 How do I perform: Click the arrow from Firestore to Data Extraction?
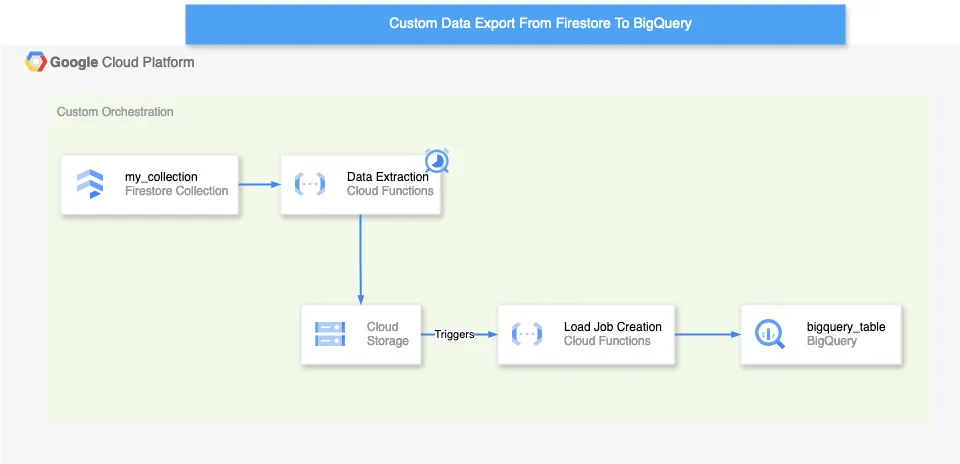[x=260, y=184]
